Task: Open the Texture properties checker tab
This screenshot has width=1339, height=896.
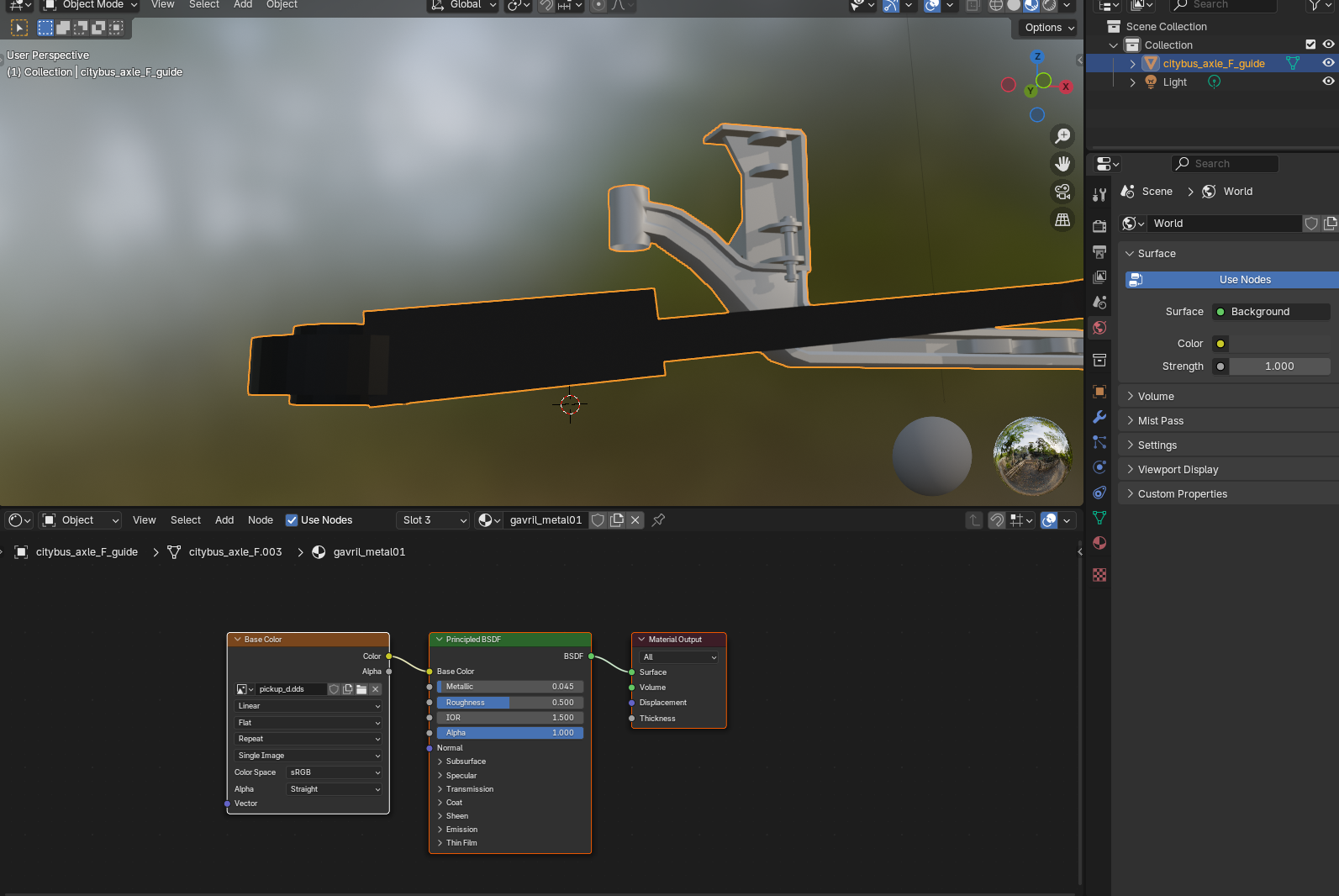Action: 1099,575
